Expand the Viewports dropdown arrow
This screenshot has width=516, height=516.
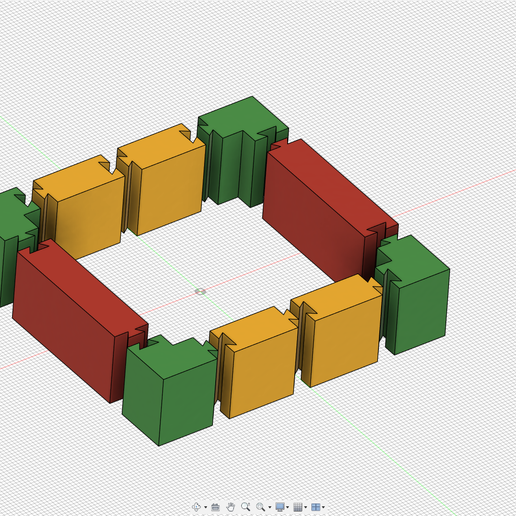click(x=323, y=507)
